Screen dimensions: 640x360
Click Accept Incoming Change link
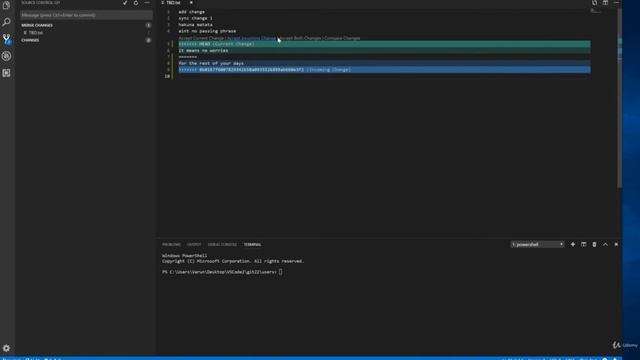point(251,38)
